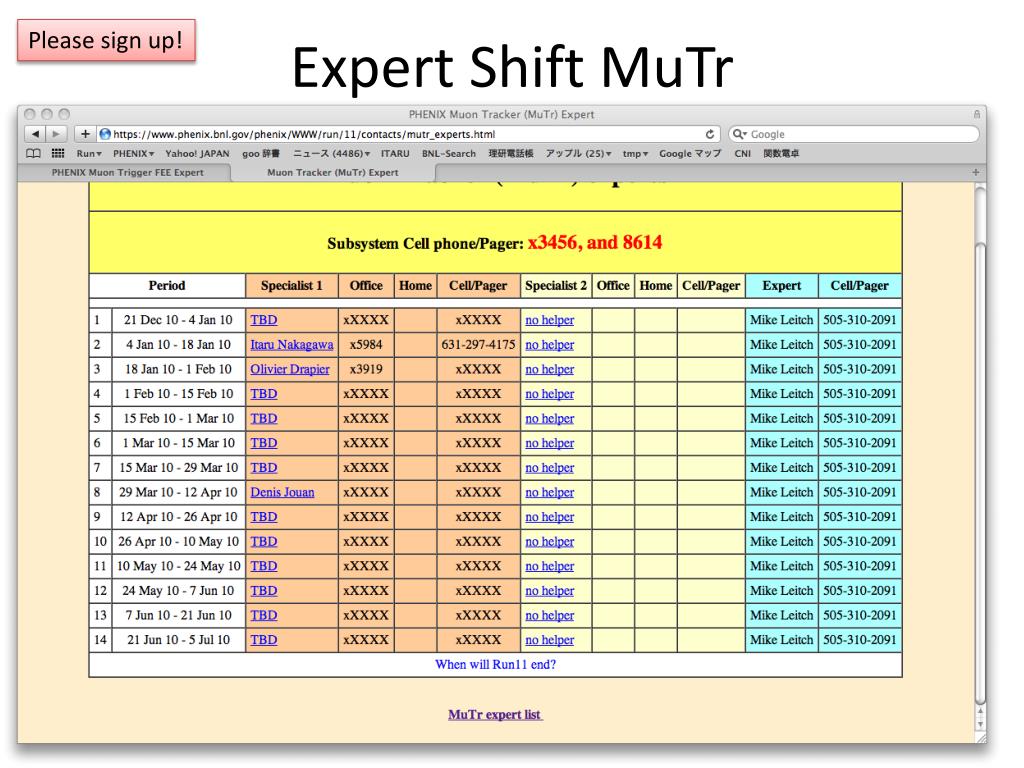1024x768 pixels.
Task: Click the x3919 office cell
Action: (366, 370)
